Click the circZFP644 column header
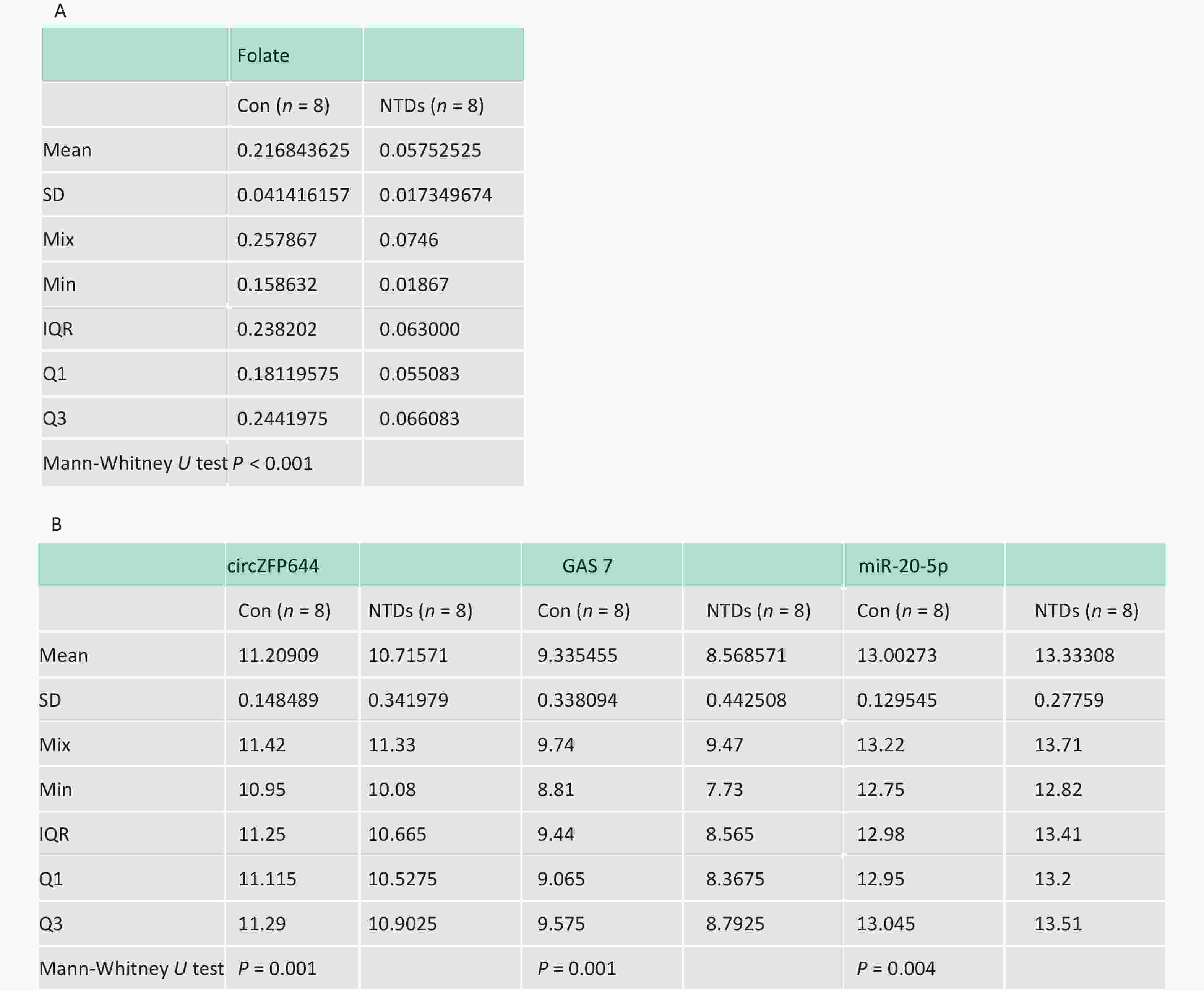The image size is (1204, 991). point(273,566)
